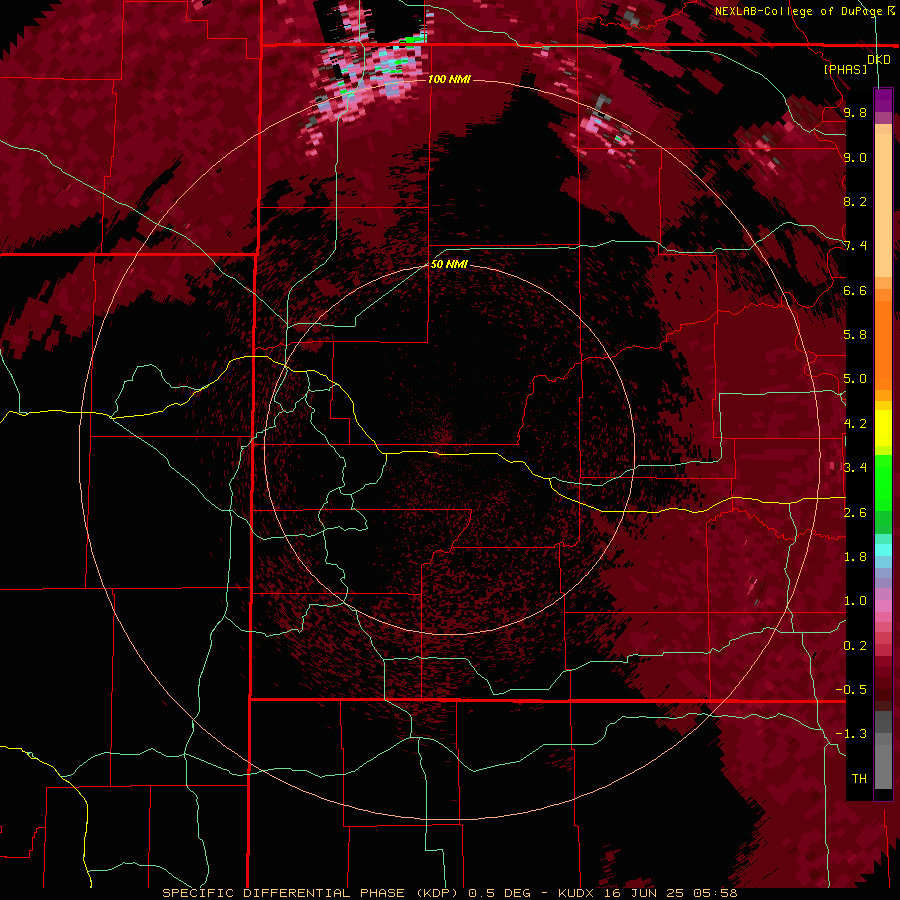Click the 8.2 scale value
This screenshot has width=900, height=900.
tap(855, 201)
